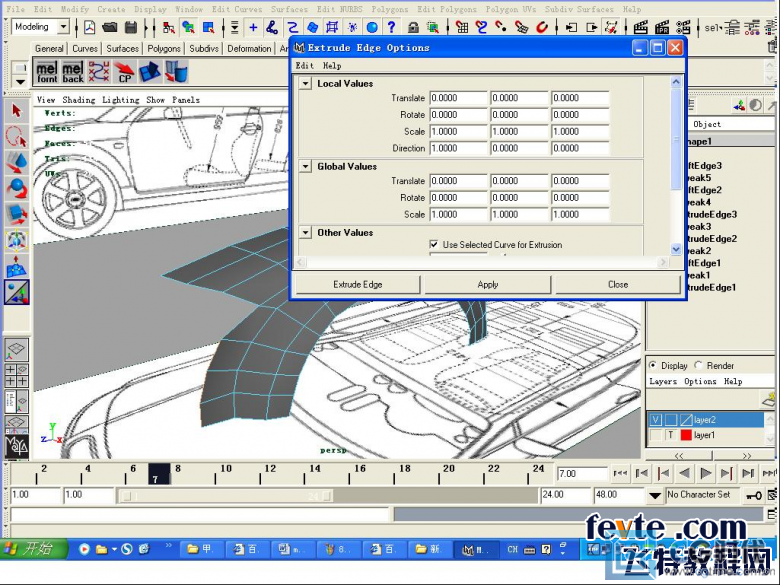
Task: Toggle layer2 visibility V box
Action: [656, 420]
